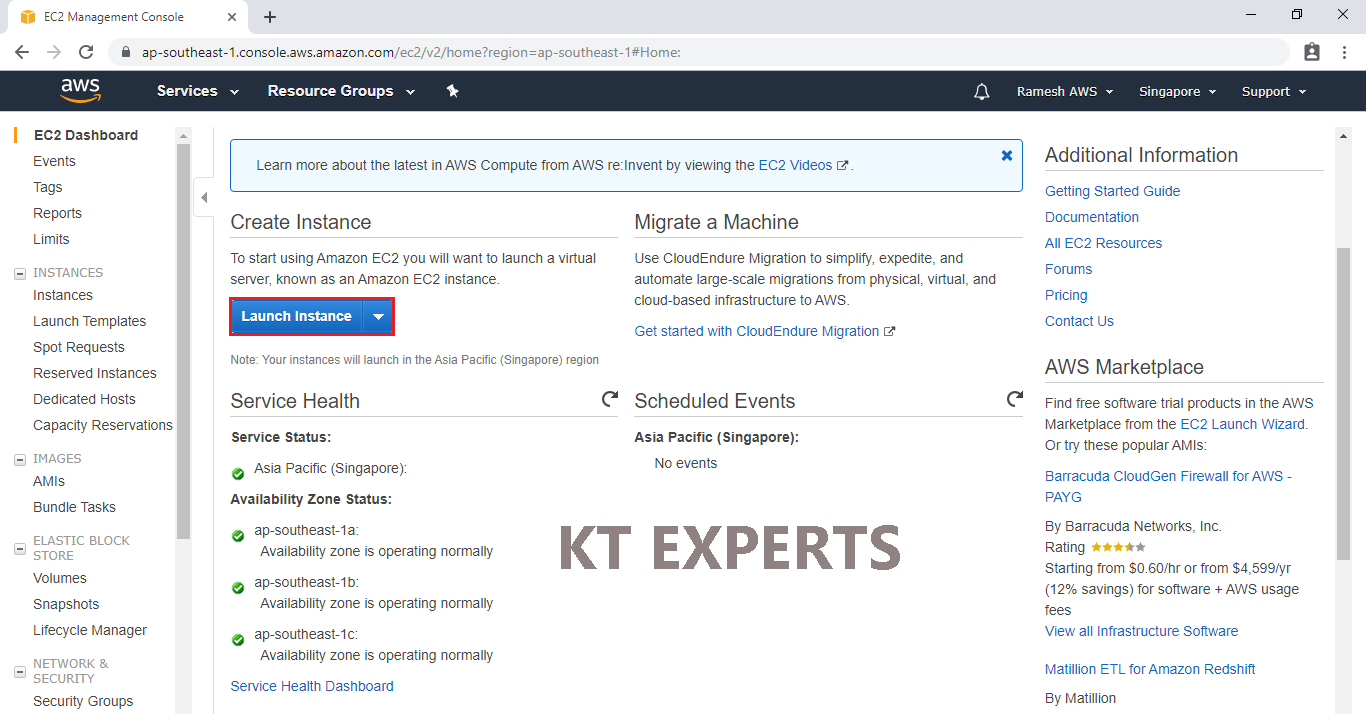This screenshot has width=1366, height=714.
Task: Open the Services menu
Action: coord(197,91)
